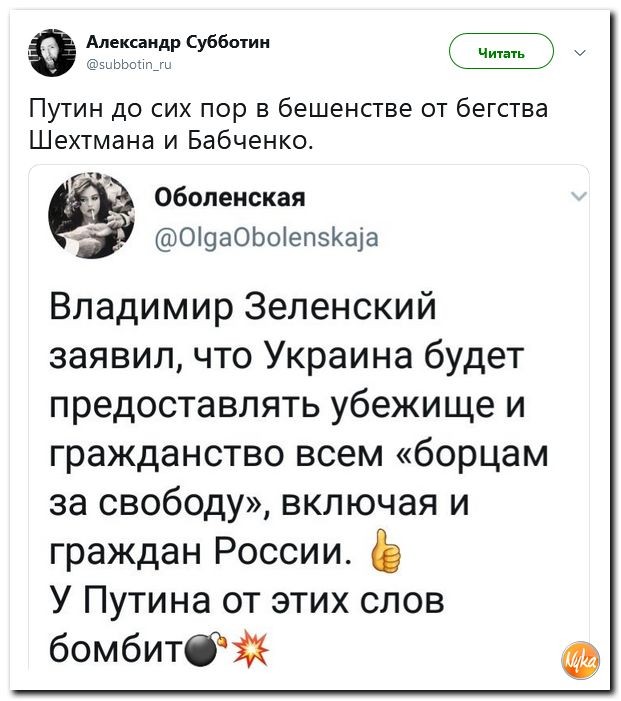The width and height of the screenshot is (621, 701).
Task: Click the @subbotin_ru handle
Action: coord(131,60)
